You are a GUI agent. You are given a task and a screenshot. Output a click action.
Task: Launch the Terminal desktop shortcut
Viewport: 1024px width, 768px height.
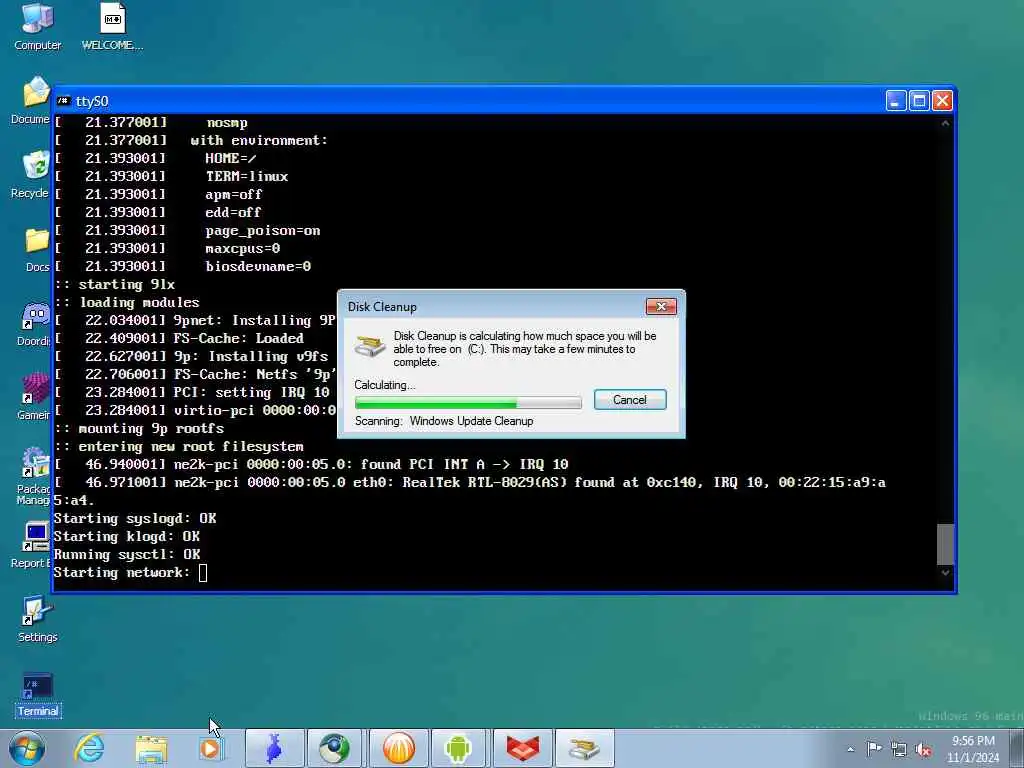(37, 696)
